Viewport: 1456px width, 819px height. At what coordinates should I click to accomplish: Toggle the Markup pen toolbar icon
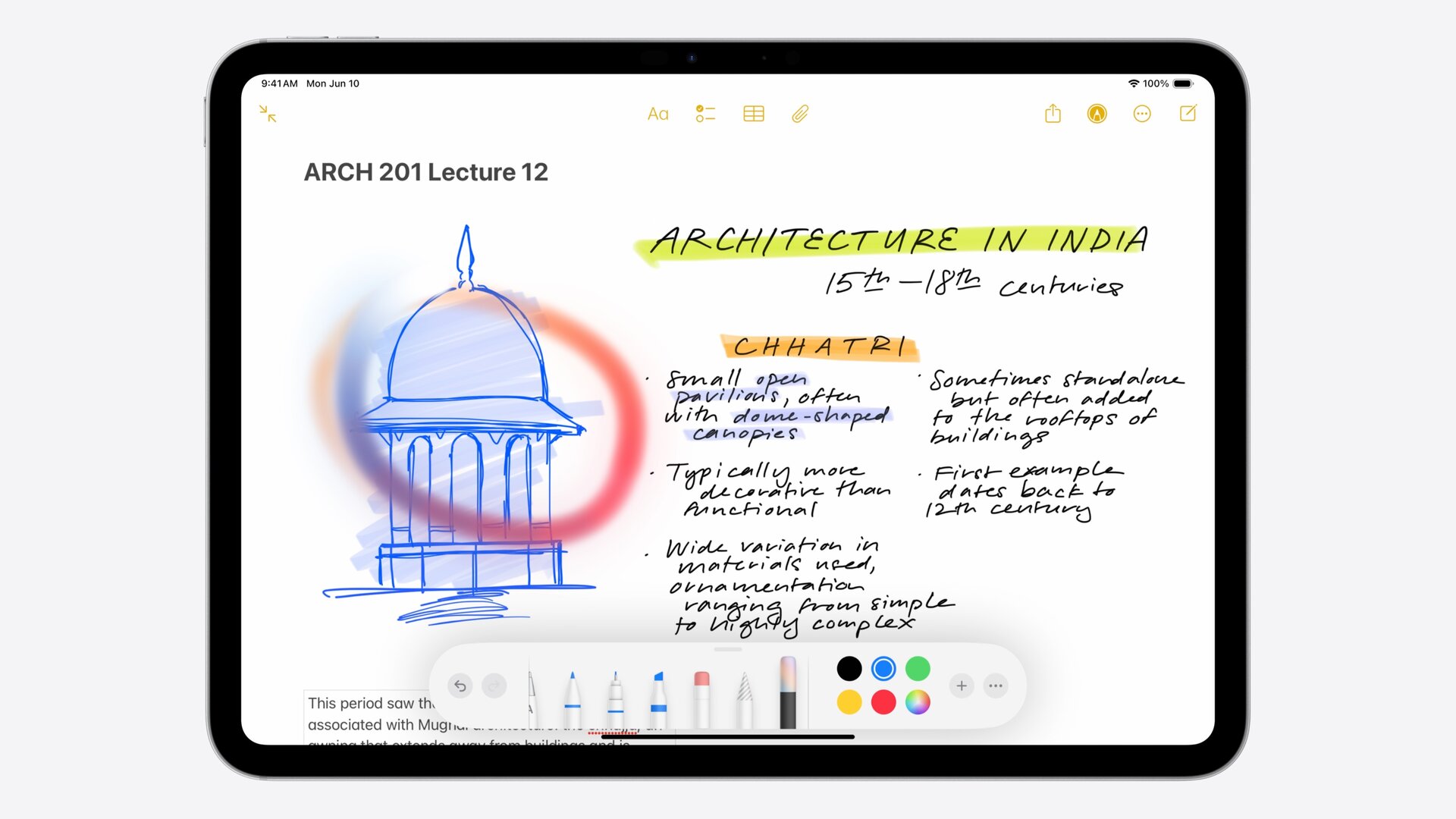tap(1097, 114)
